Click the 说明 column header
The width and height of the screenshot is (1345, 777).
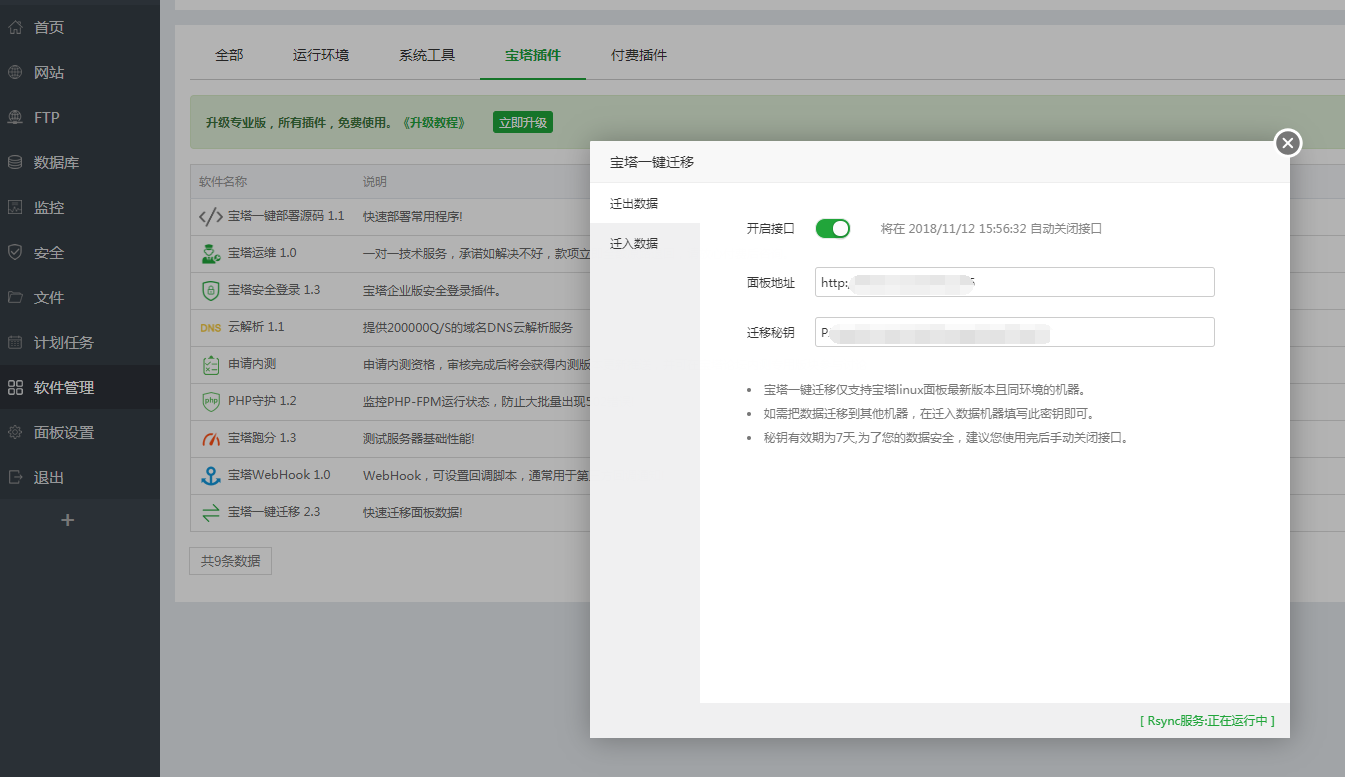pos(374,182)
